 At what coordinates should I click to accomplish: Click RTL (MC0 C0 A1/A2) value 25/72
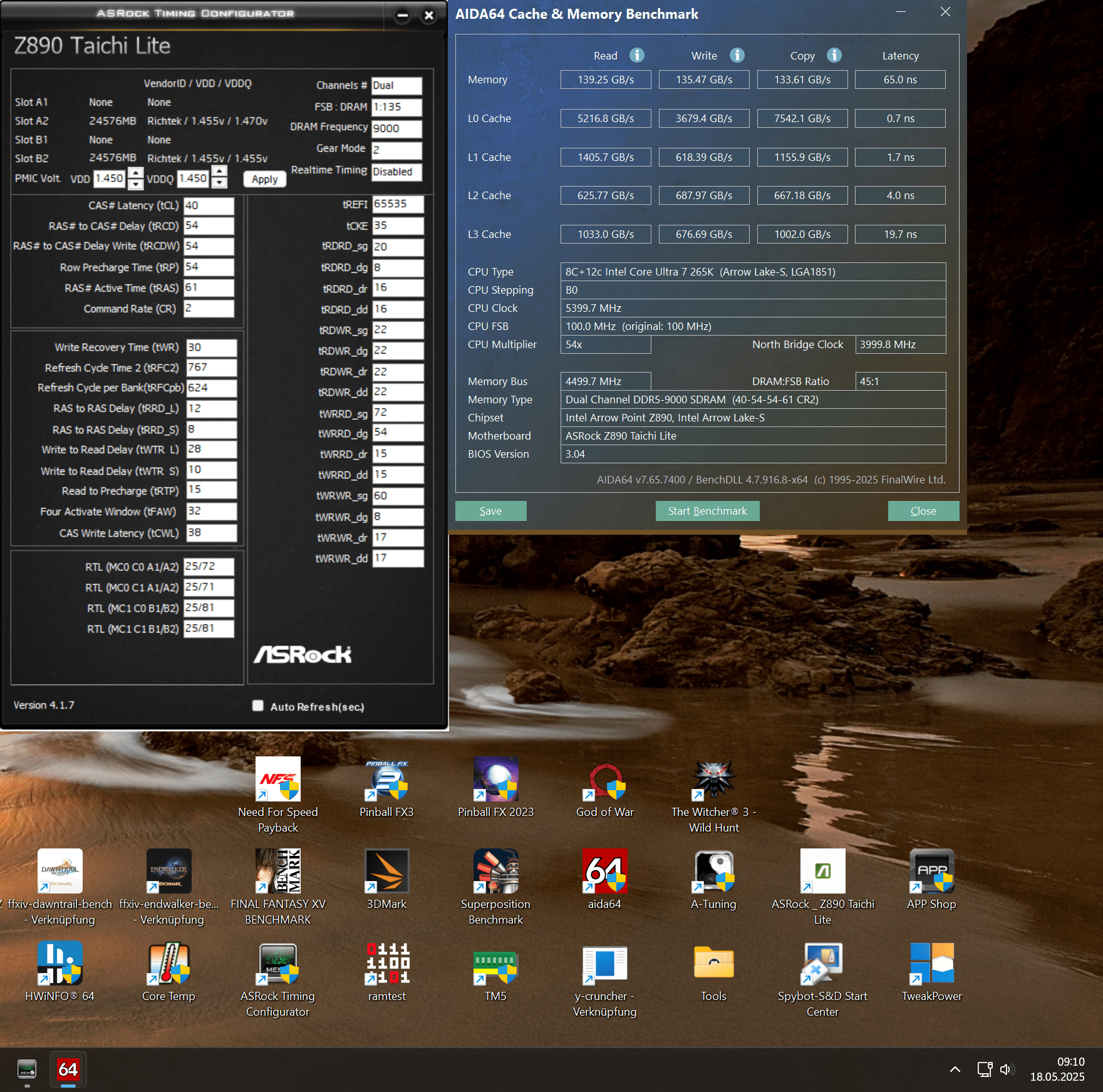(x=209, y=567)
